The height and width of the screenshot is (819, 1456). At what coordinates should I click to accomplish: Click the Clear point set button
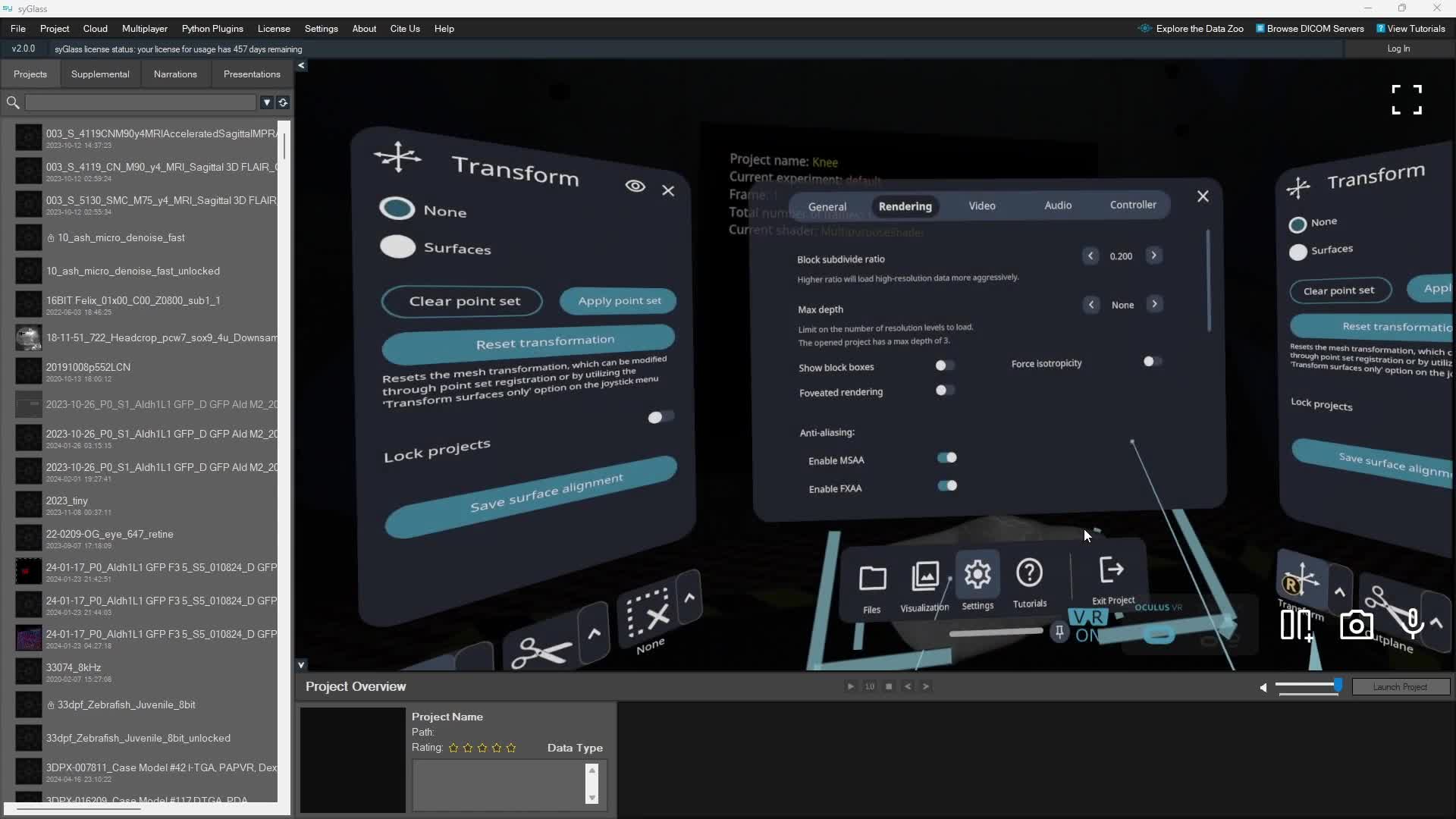[462, 301]
